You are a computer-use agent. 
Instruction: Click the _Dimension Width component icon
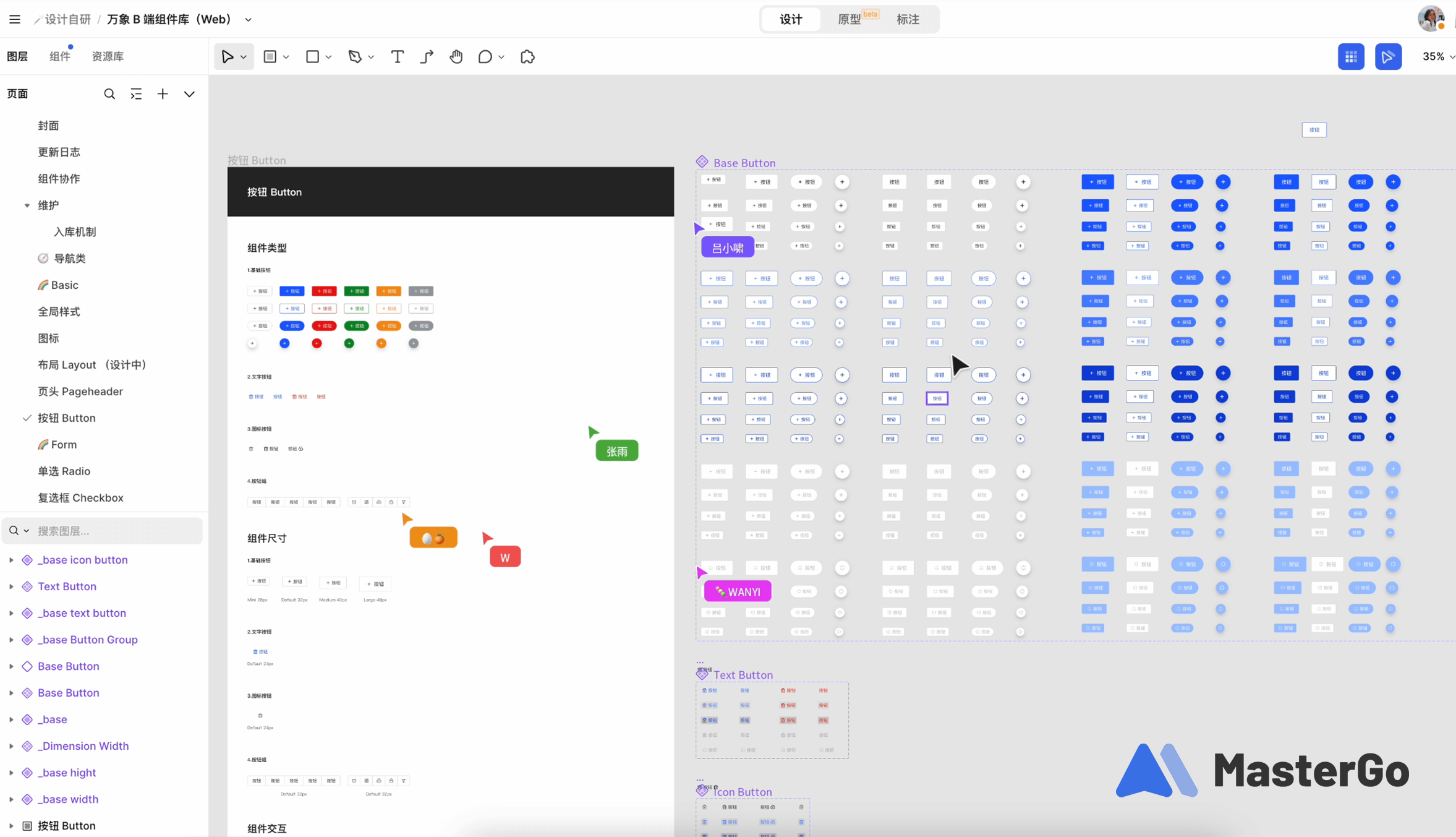(27, 746)
